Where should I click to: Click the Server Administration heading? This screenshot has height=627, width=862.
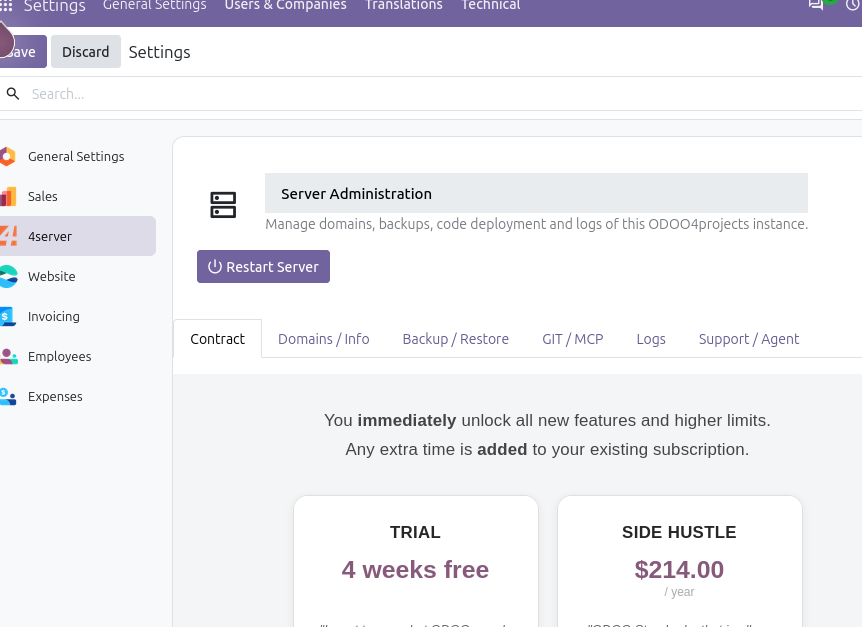(x=356, y=193)
